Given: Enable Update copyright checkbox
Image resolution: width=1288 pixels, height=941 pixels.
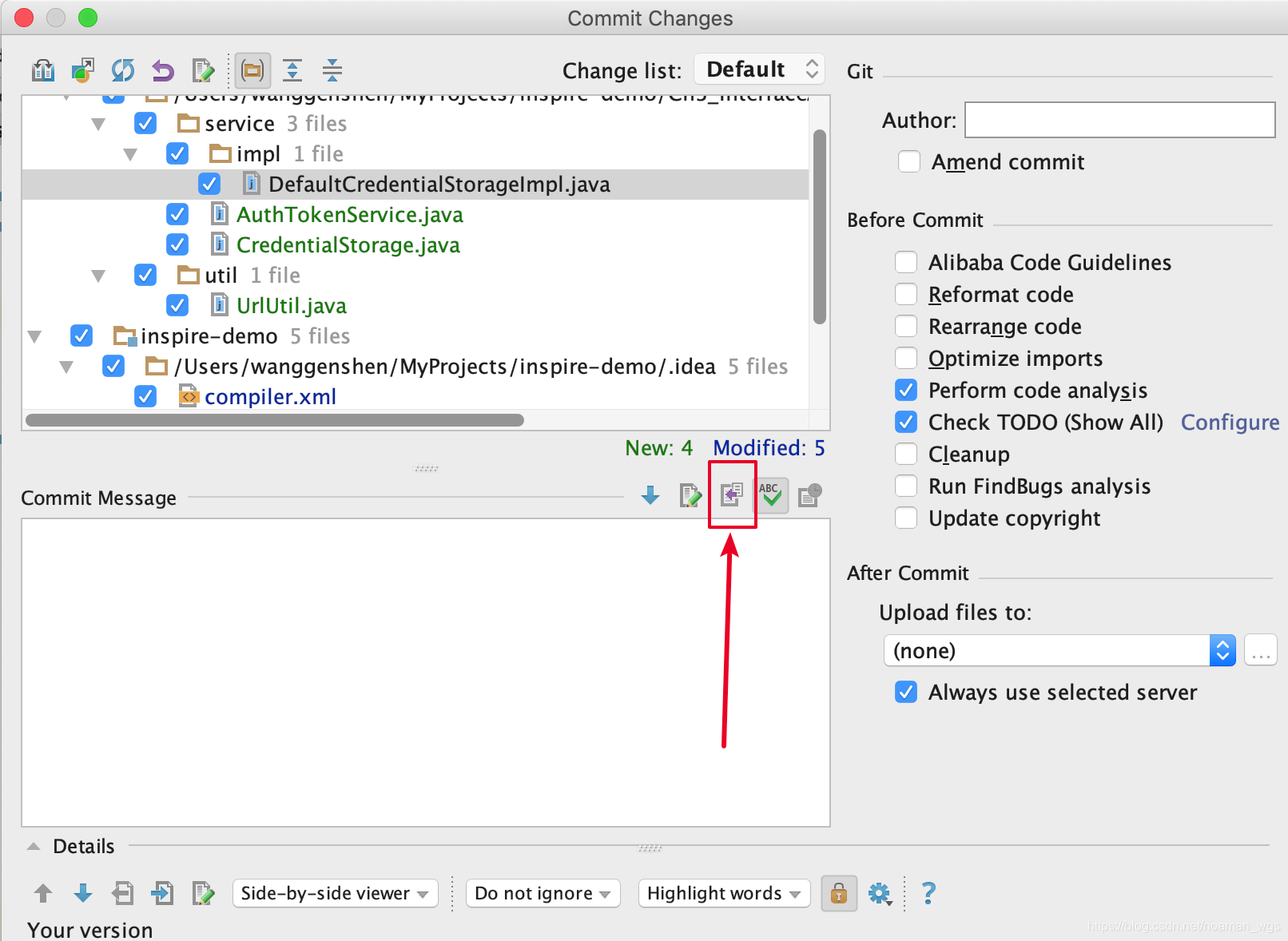Looking at the screenshot, I should click(x=906, y=518).
